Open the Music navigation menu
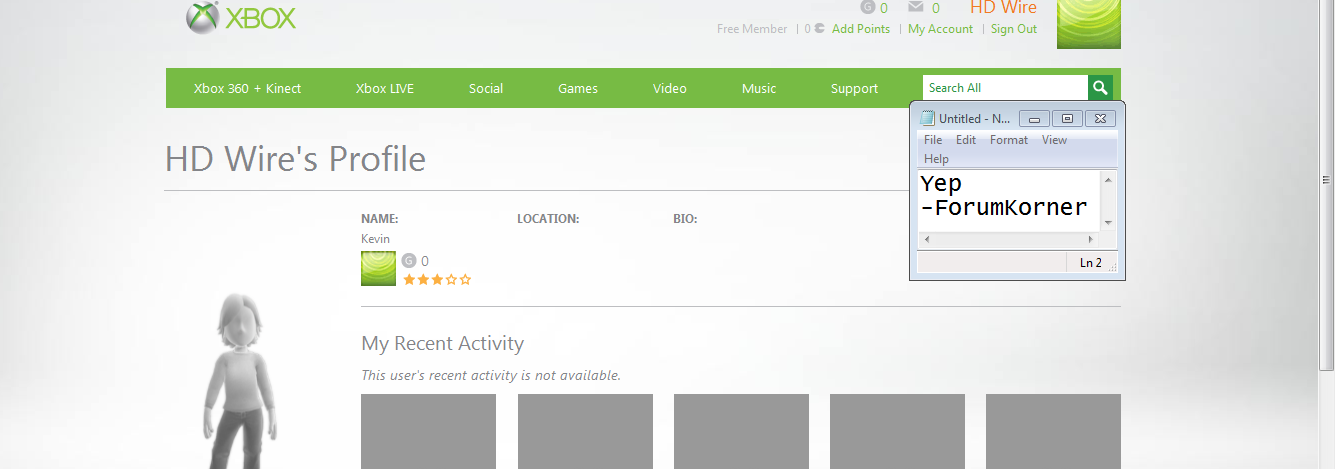 (759, 88)
